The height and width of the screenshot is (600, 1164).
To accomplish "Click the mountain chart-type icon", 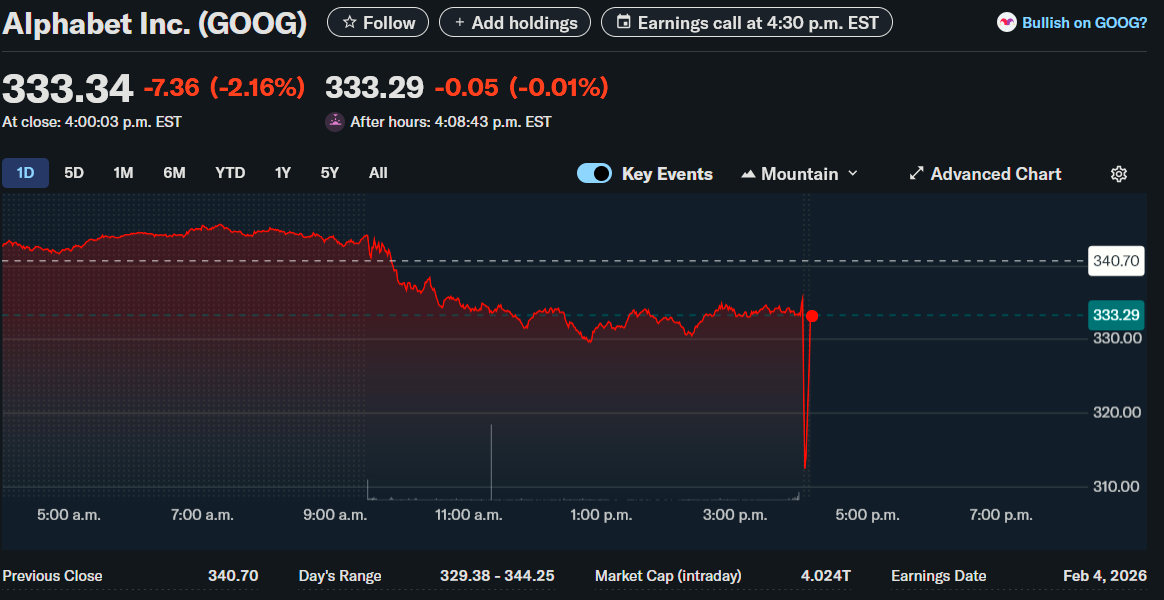I will click(748, 174).
